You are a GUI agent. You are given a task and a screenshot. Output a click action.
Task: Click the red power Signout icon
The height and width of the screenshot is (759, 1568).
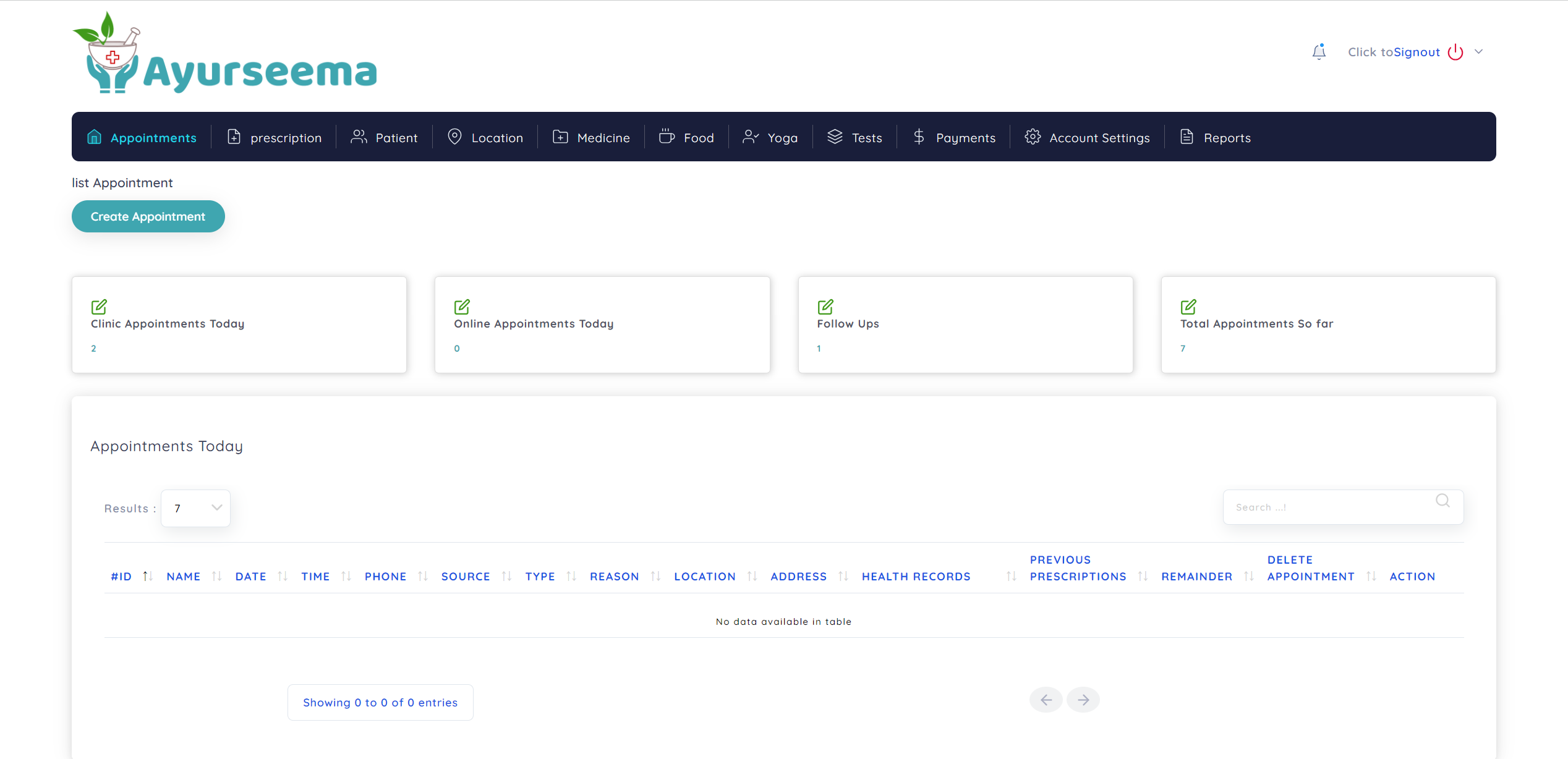coord(1455,52)
